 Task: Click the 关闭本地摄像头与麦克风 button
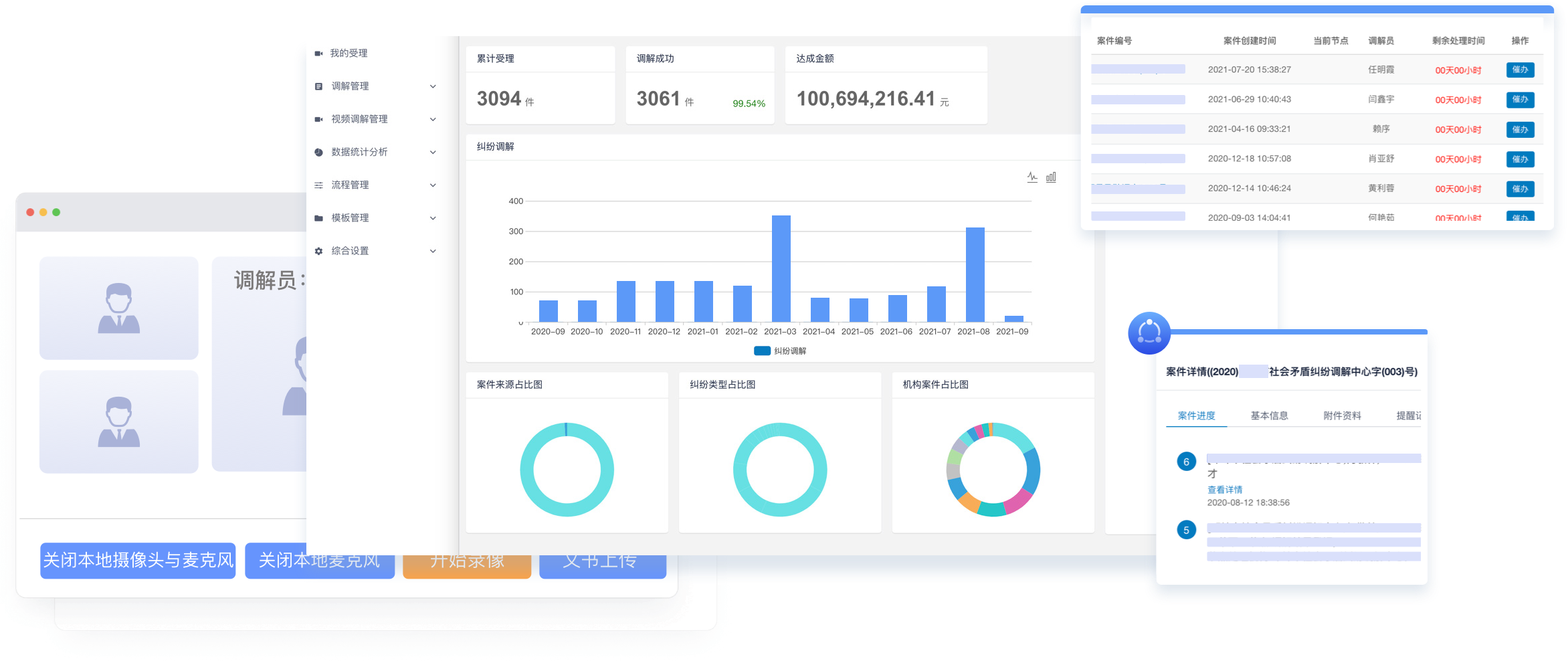click(138, 560)
